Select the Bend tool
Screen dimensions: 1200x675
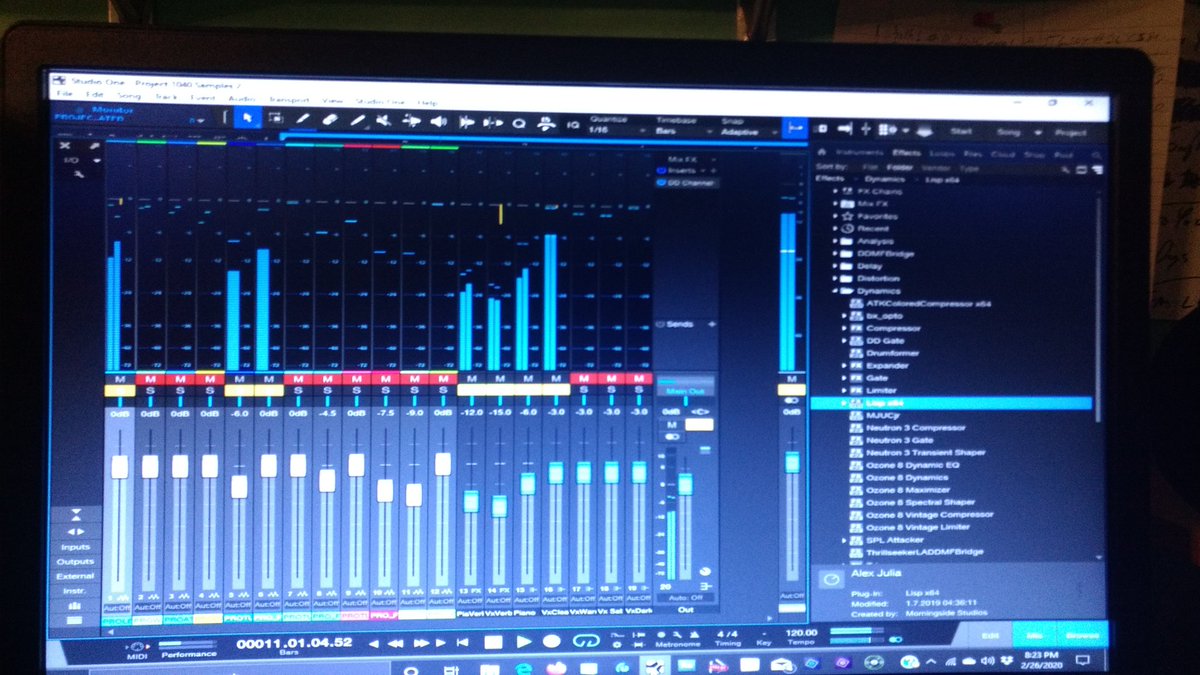point(411,121)
